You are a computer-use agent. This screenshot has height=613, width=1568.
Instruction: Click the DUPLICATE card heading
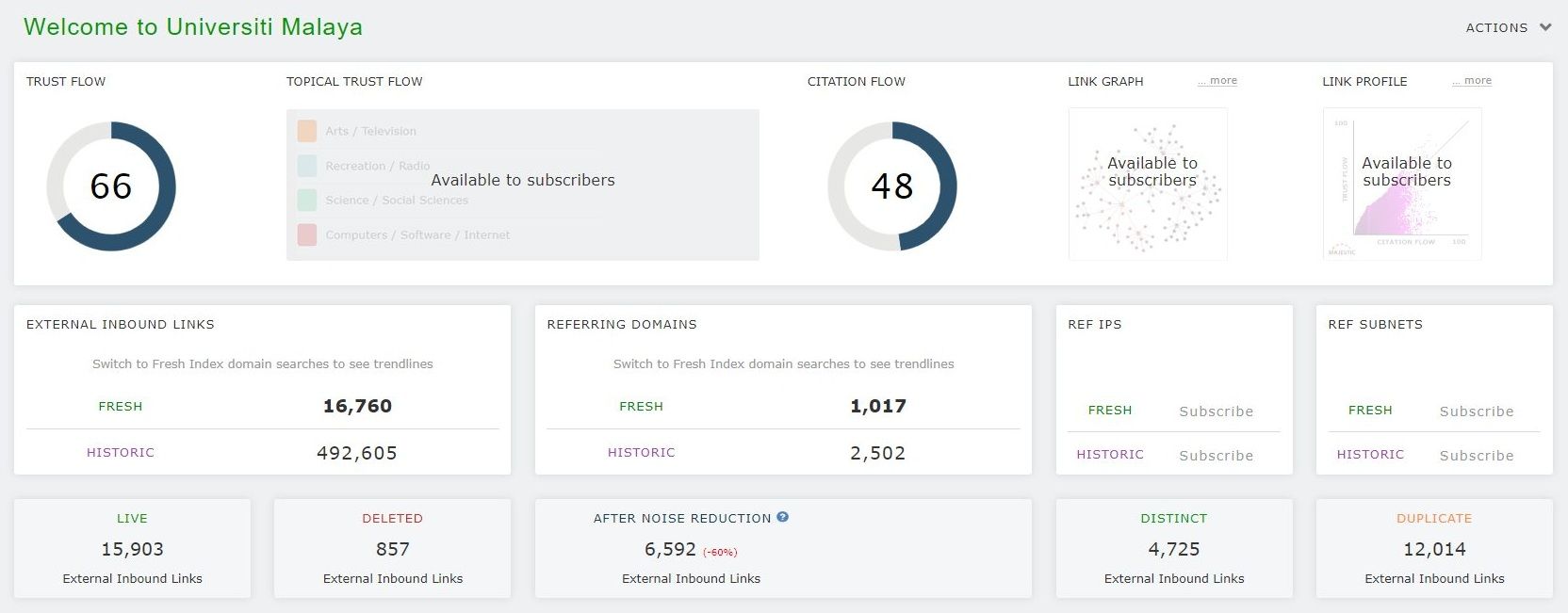click(x=1434, y=519)
